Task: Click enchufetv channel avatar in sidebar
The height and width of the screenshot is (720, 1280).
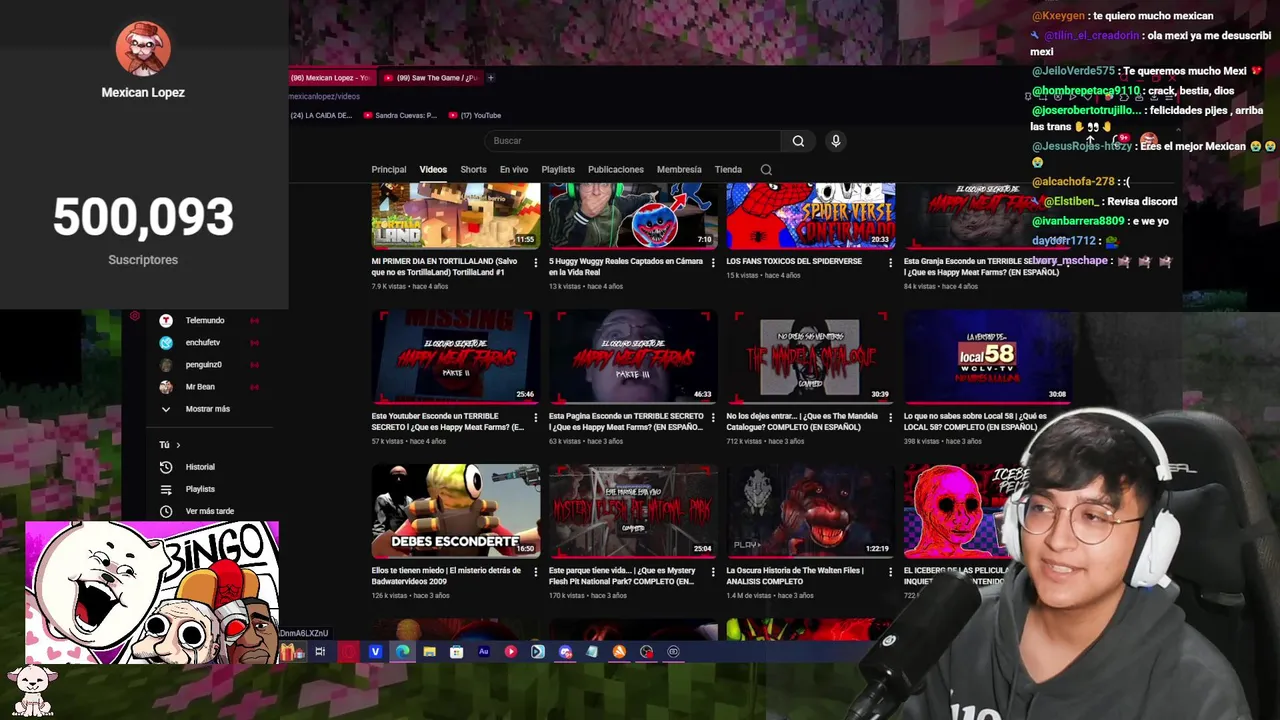Action: tap(166, 342)
